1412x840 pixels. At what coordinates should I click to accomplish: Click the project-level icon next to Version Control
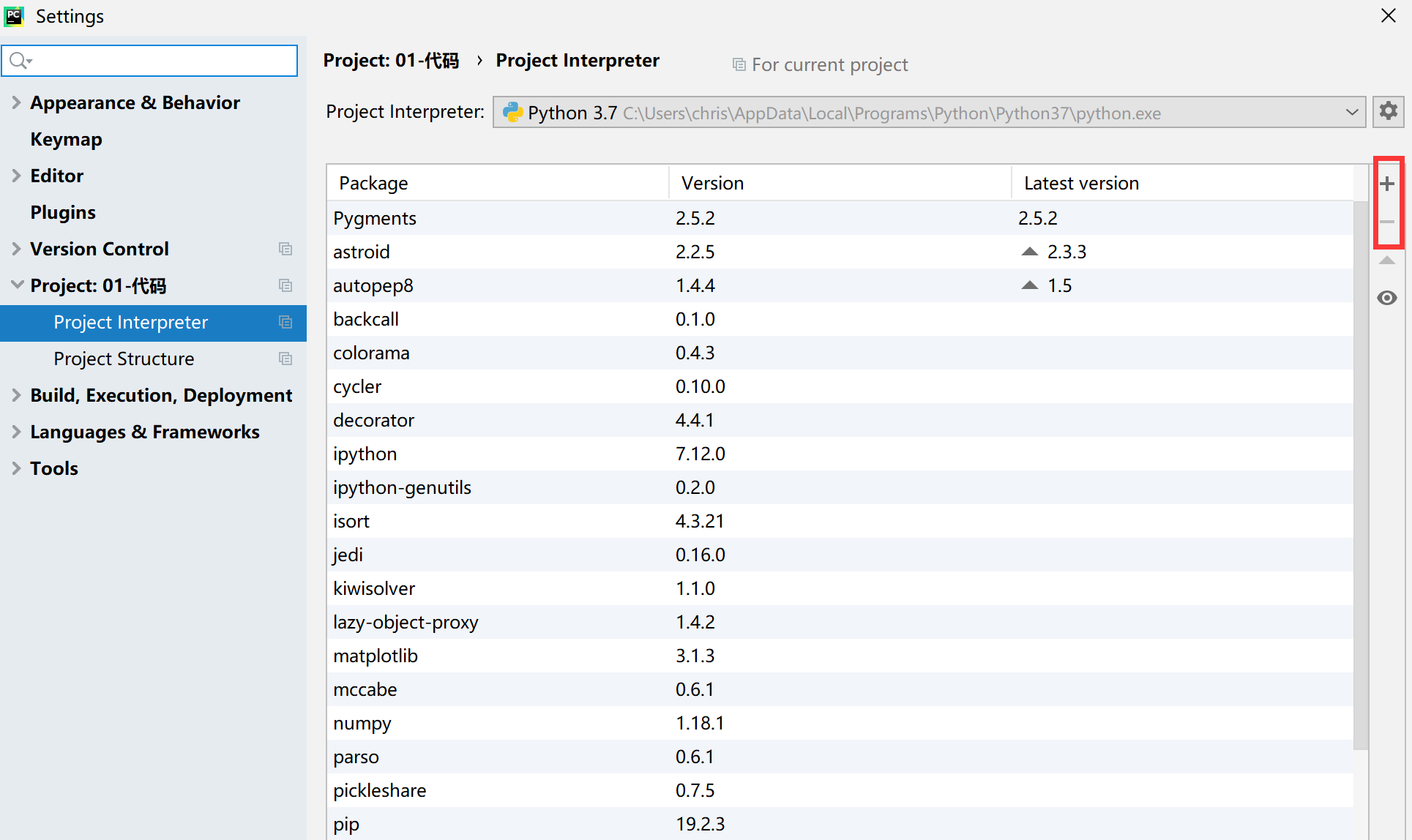(285, 249)
